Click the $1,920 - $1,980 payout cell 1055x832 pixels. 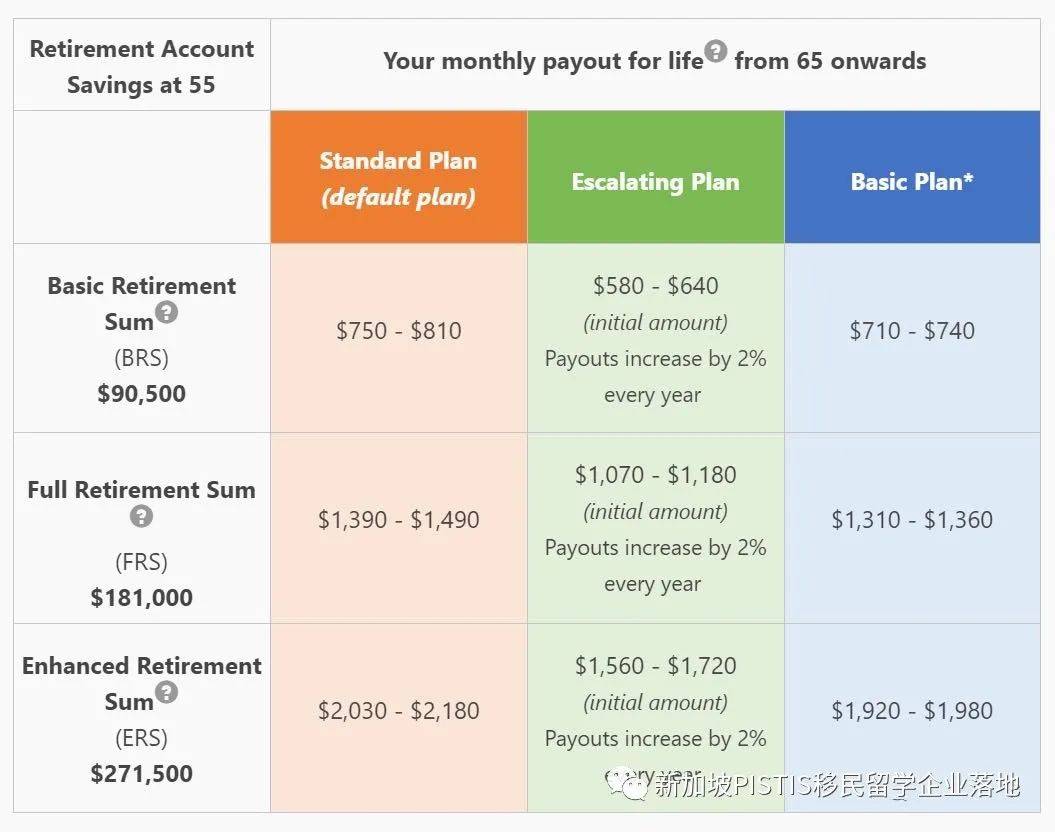[912, 711]
